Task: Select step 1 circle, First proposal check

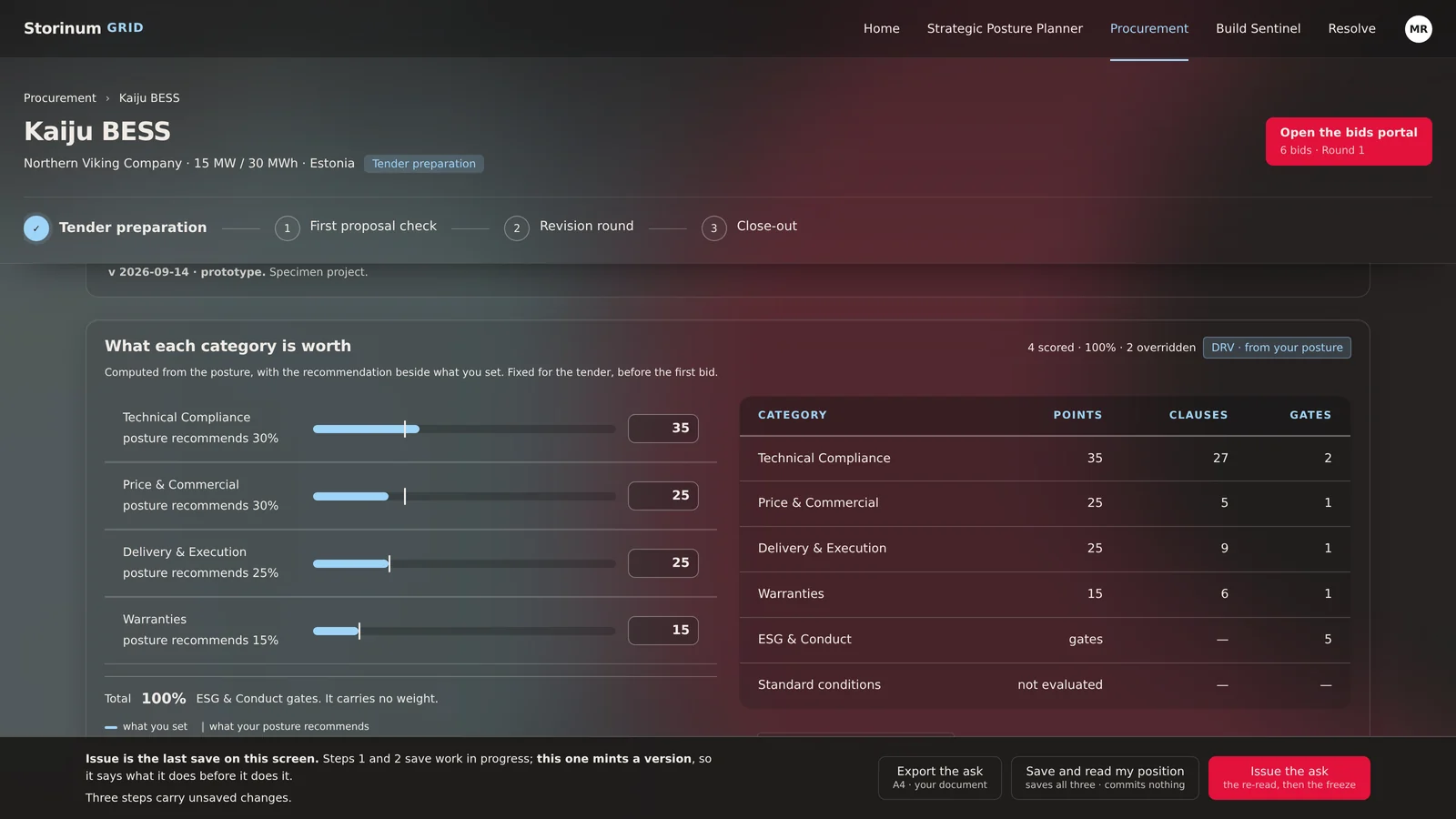Action: 288,227
